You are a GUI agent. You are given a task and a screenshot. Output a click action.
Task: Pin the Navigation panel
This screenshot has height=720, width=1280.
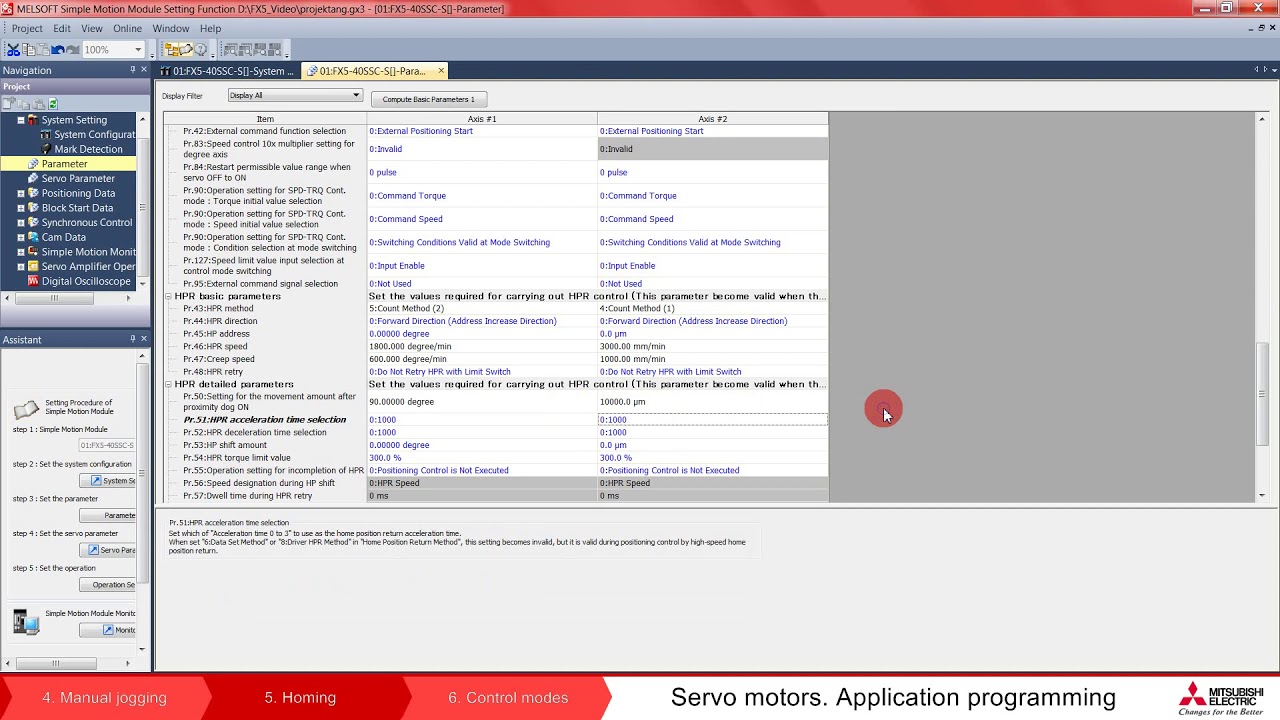(133, 70)
